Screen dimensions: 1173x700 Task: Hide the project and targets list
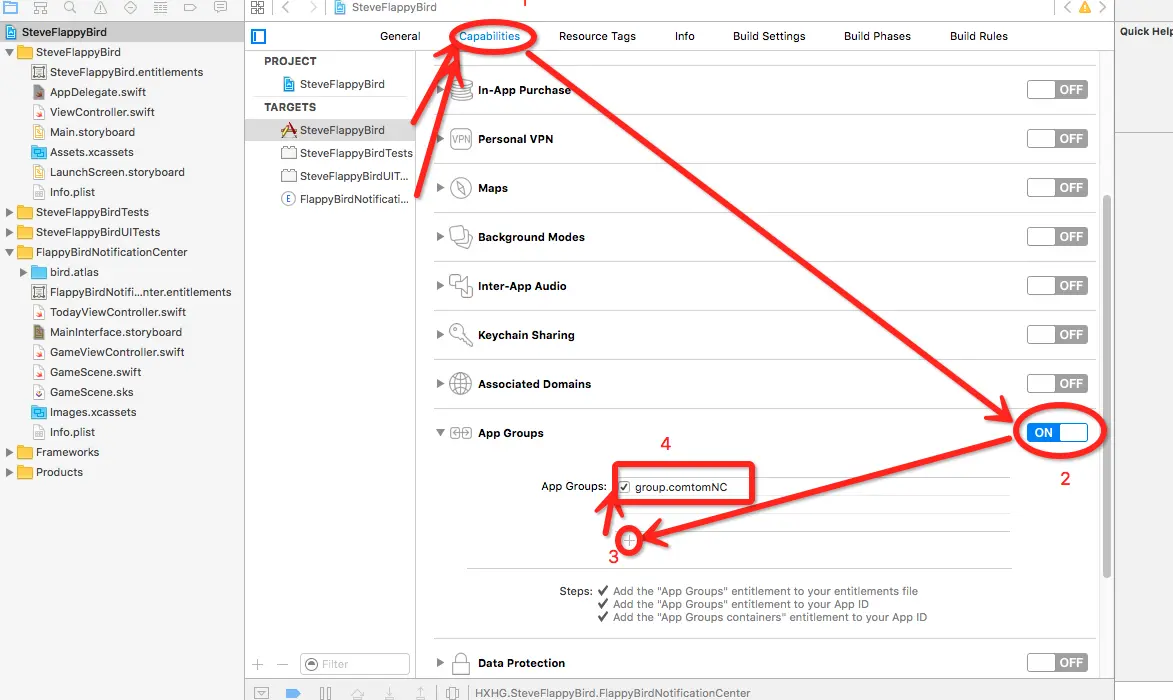click(259, 36)
